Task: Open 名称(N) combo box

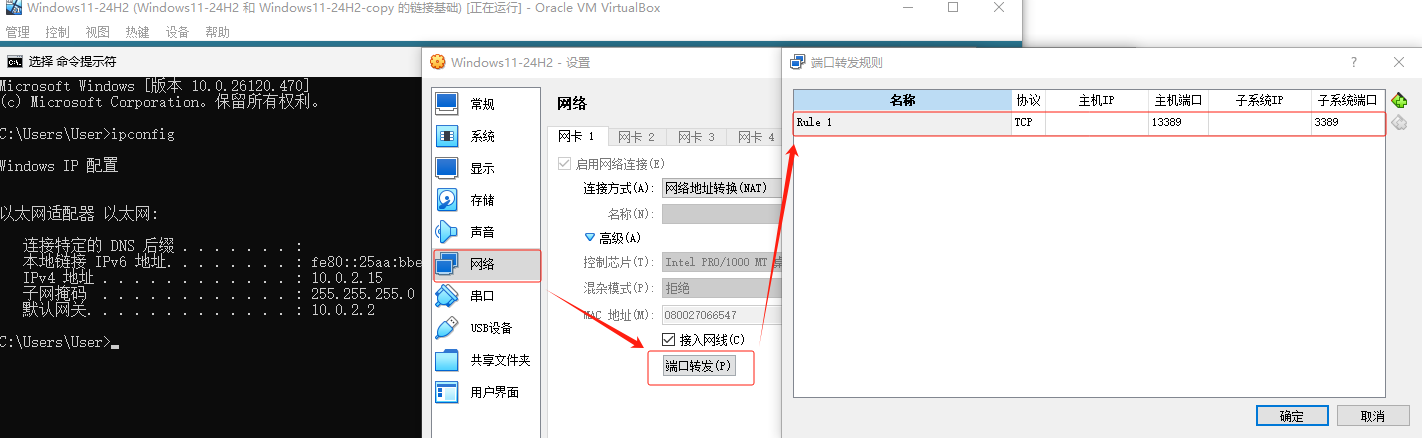Action: 720,214
